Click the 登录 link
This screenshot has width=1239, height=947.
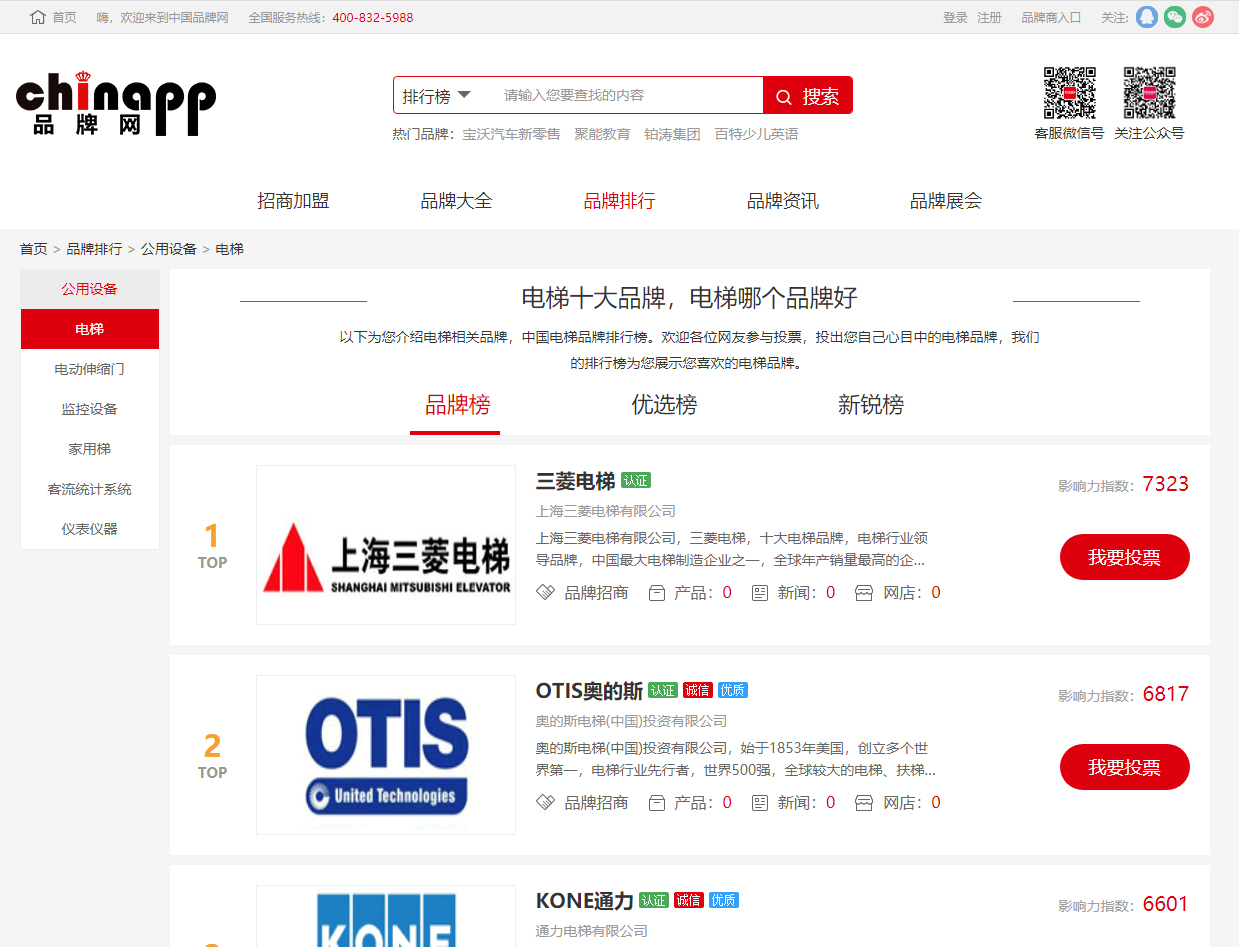point(955,18)
